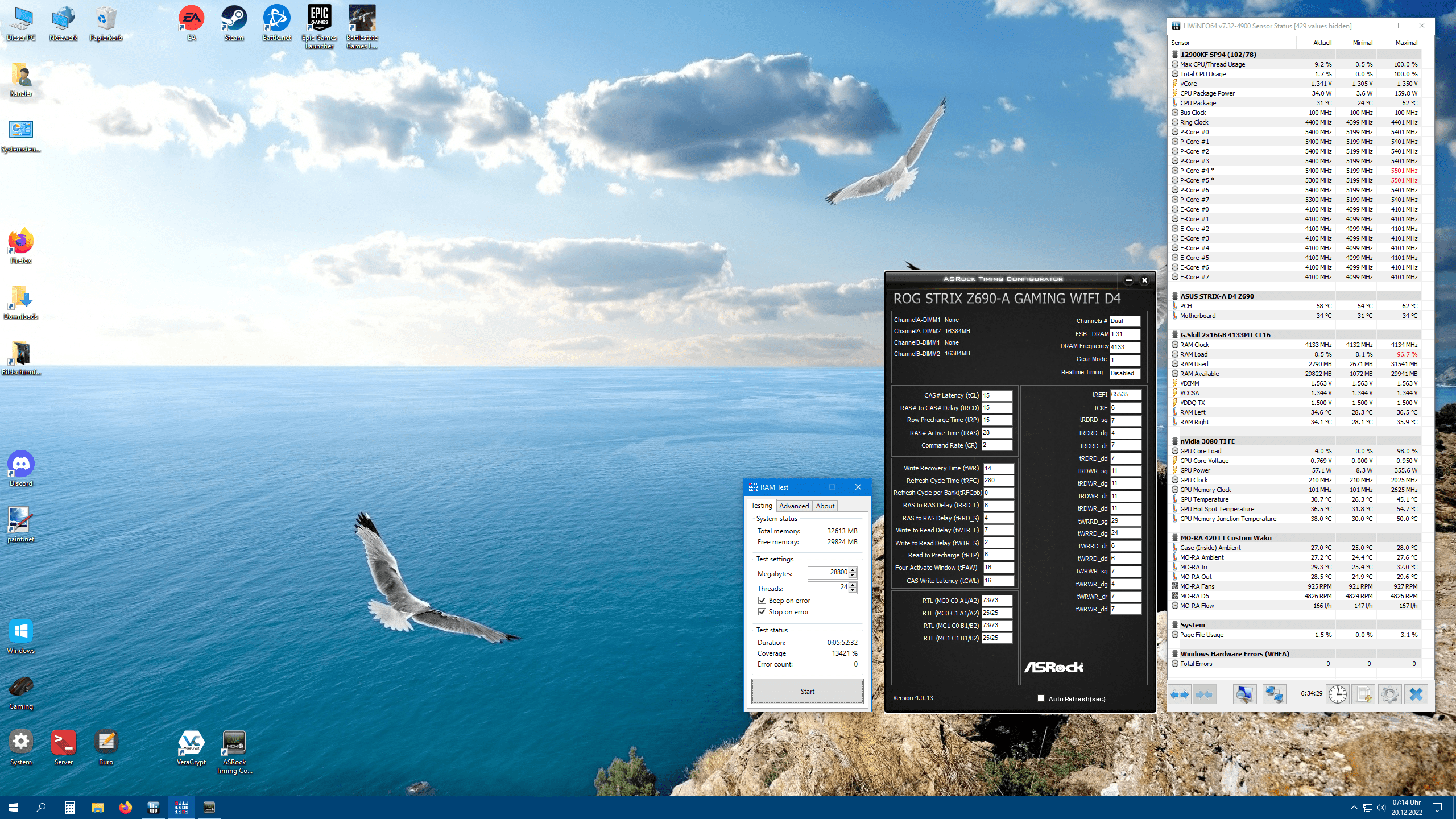Increase the Megabytes value with up arrow
1456x819 pixels.
[x=853, y=570]
